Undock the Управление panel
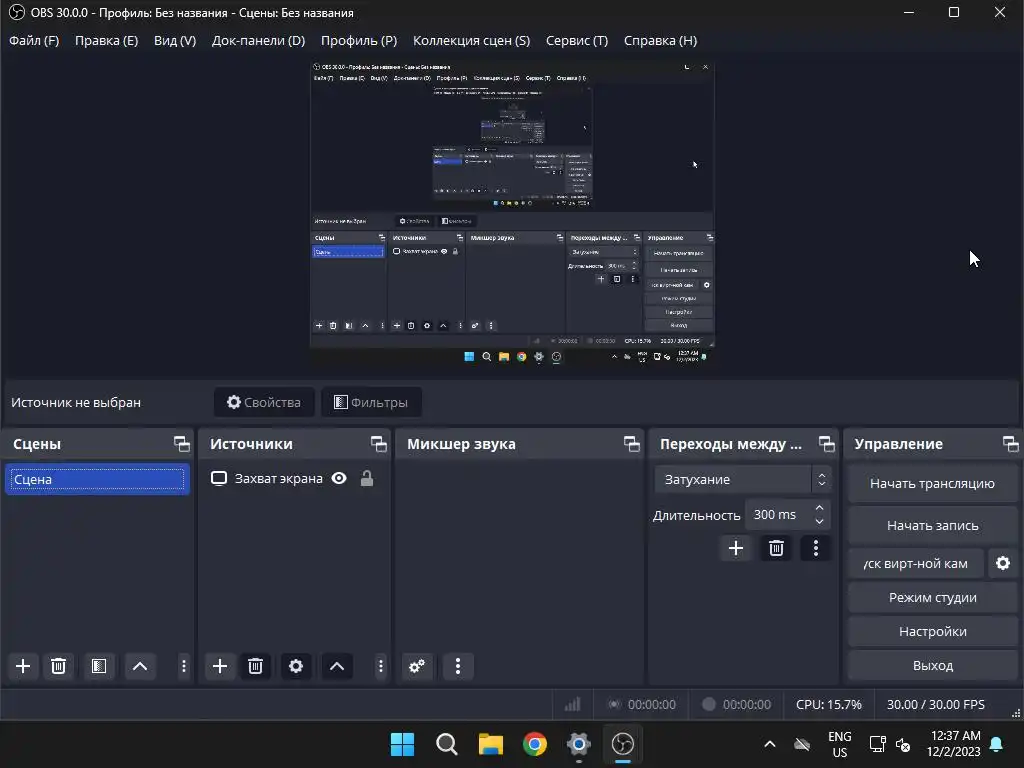This screenshot has width=1024, height=768. [x=1010, y=444]
